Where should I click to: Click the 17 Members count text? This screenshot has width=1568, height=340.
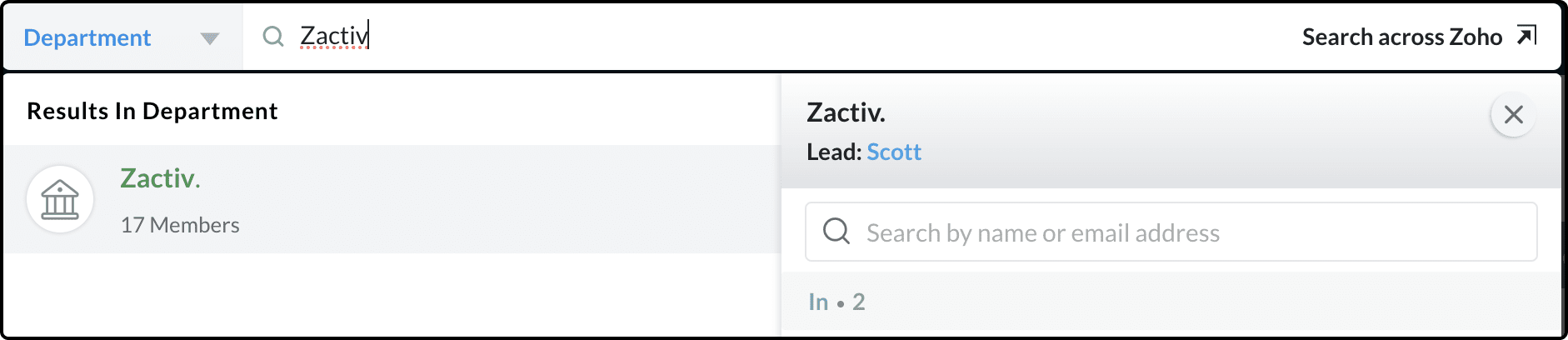[180, 225]
